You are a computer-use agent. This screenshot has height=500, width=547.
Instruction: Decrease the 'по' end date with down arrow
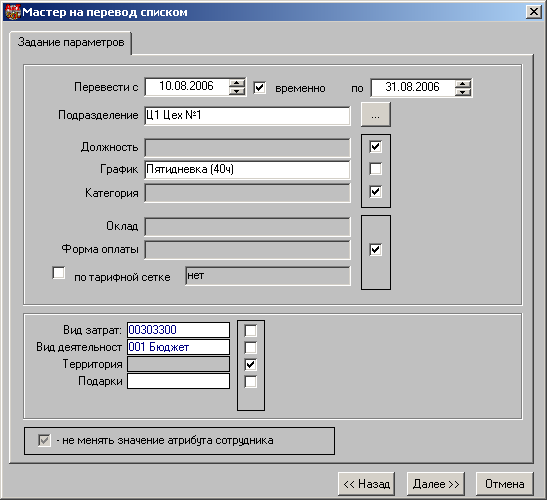(x=463, y=92)
